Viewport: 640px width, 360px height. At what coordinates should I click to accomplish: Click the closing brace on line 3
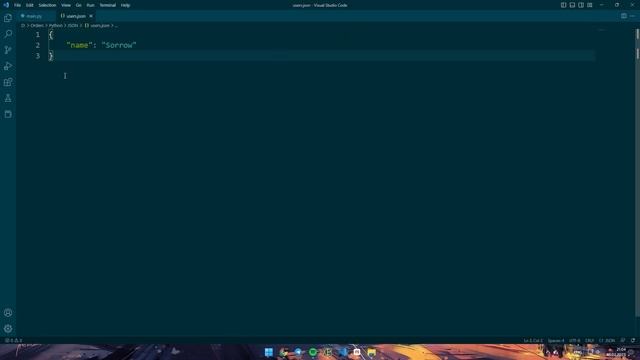(x=51, y=56)
